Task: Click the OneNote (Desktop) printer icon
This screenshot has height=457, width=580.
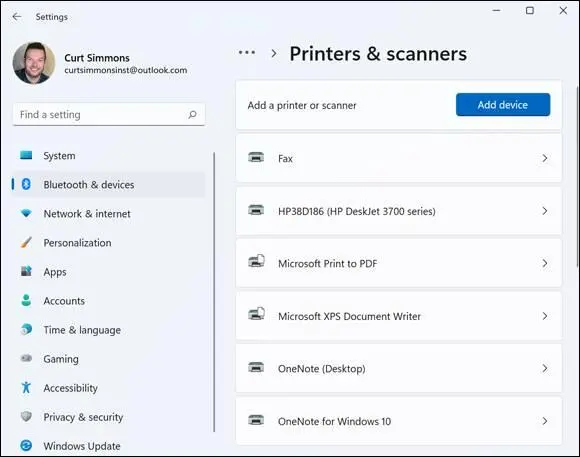Action: [256, 368]
